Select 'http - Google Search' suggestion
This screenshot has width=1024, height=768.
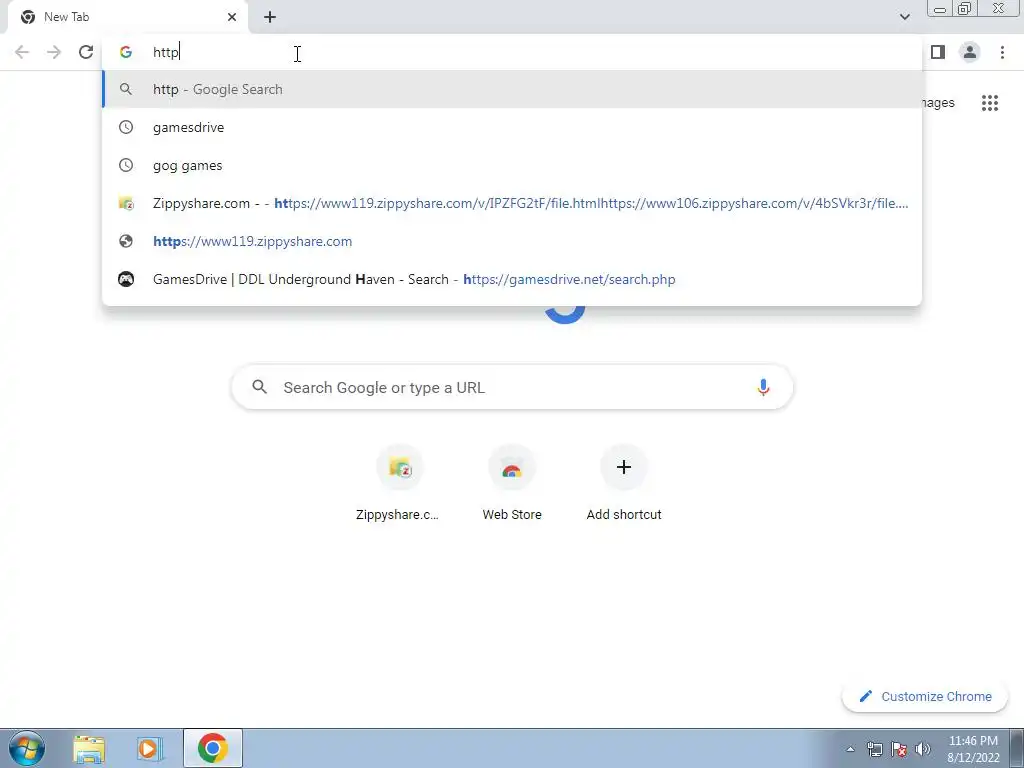pyautogui.click(x=512, y=89)
